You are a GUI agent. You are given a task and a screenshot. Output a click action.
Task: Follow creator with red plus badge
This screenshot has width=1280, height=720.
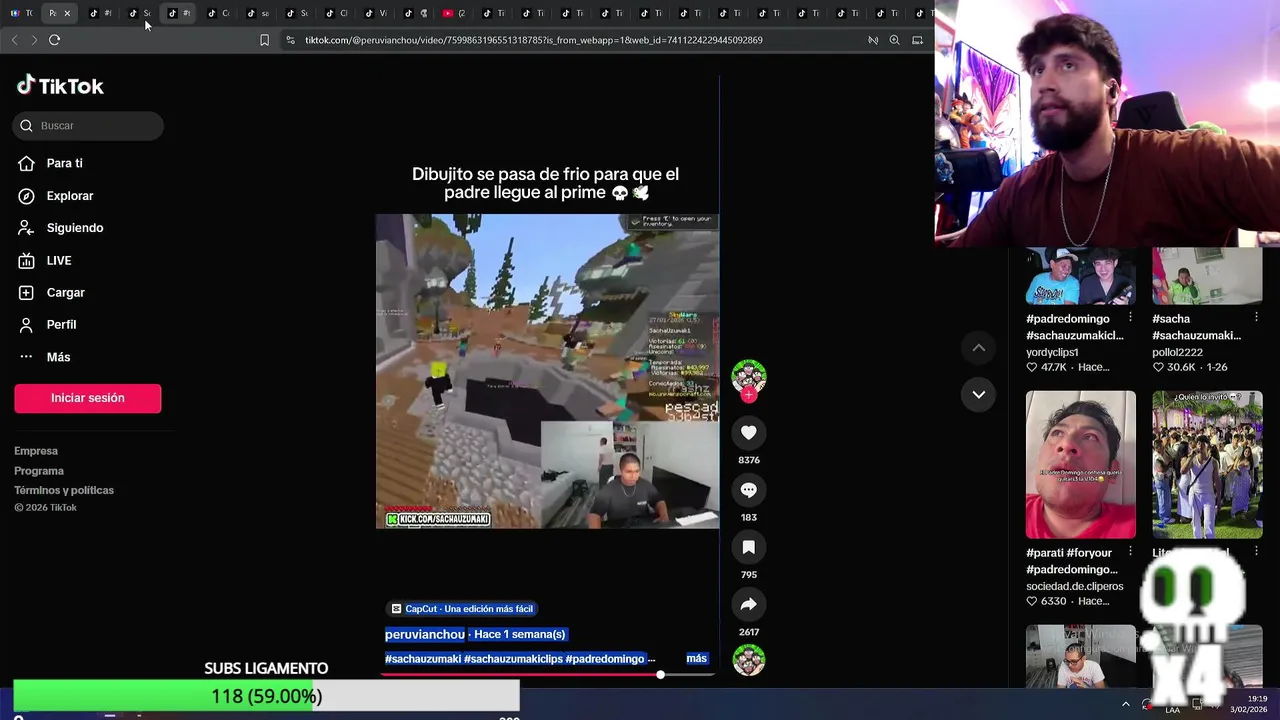(748, 395)
